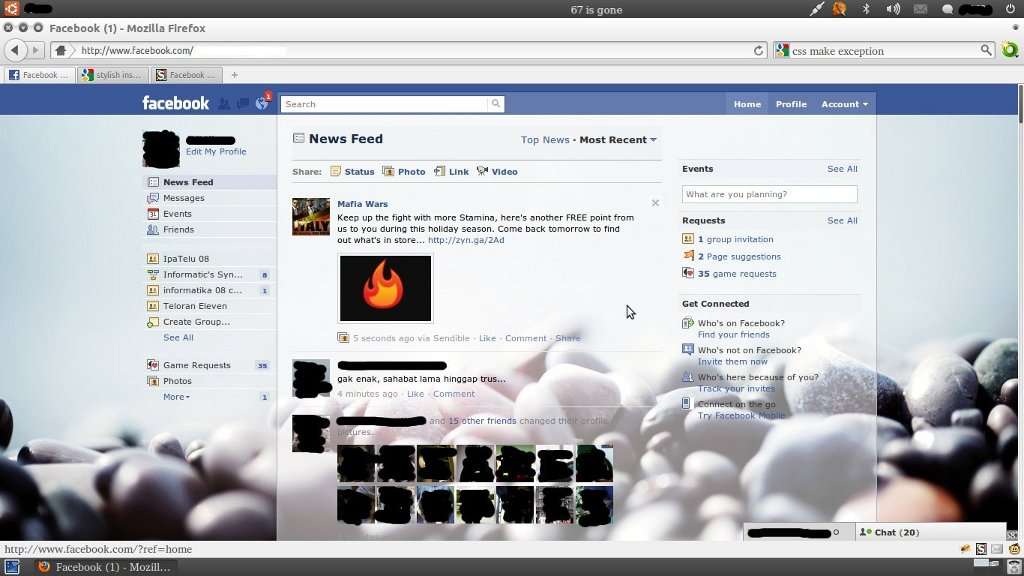Open Messages from the left sidebar
The height and width of the screenshot is (576, 1024).
click(x=183, y=197)
